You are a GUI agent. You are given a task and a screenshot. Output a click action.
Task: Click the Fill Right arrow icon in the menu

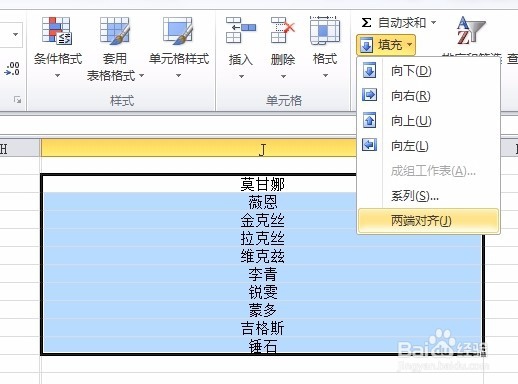369,95
